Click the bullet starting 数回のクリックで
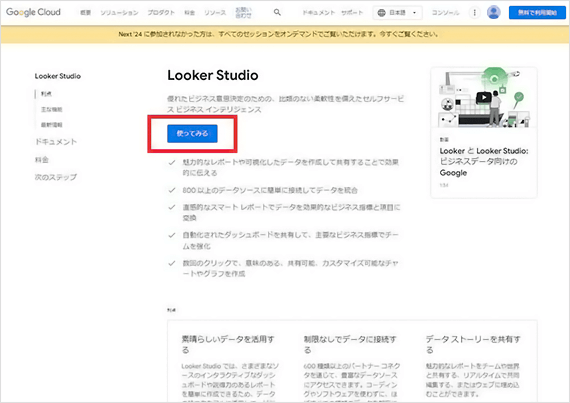Image resolution: width=570 pixels, height=403 pixels. (x=290, y=268)
